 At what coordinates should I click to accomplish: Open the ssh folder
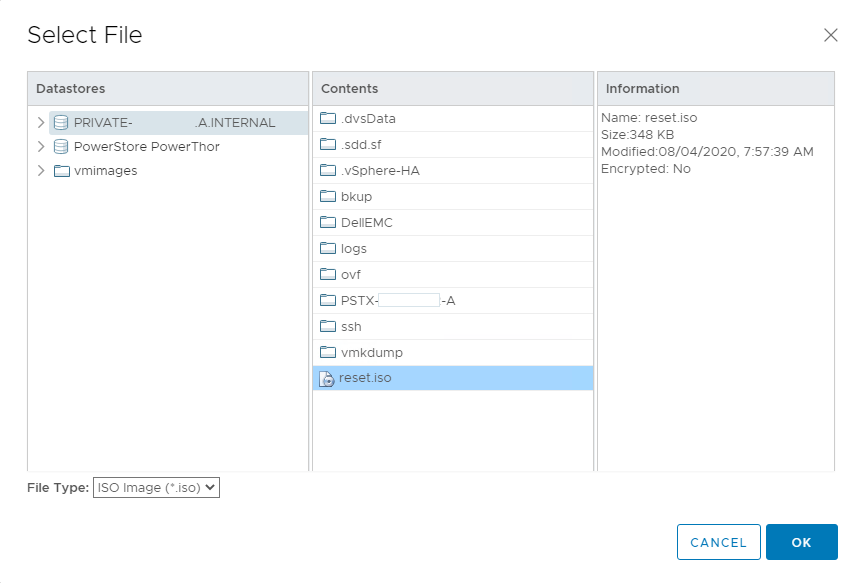(x=348, y=326)
